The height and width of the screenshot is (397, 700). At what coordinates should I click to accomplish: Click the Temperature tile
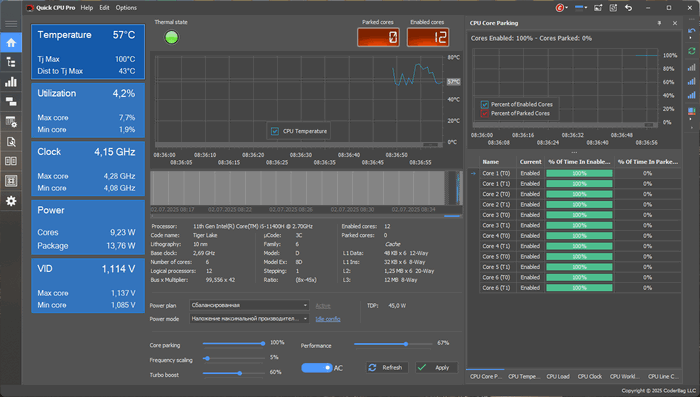pos(88,52)
